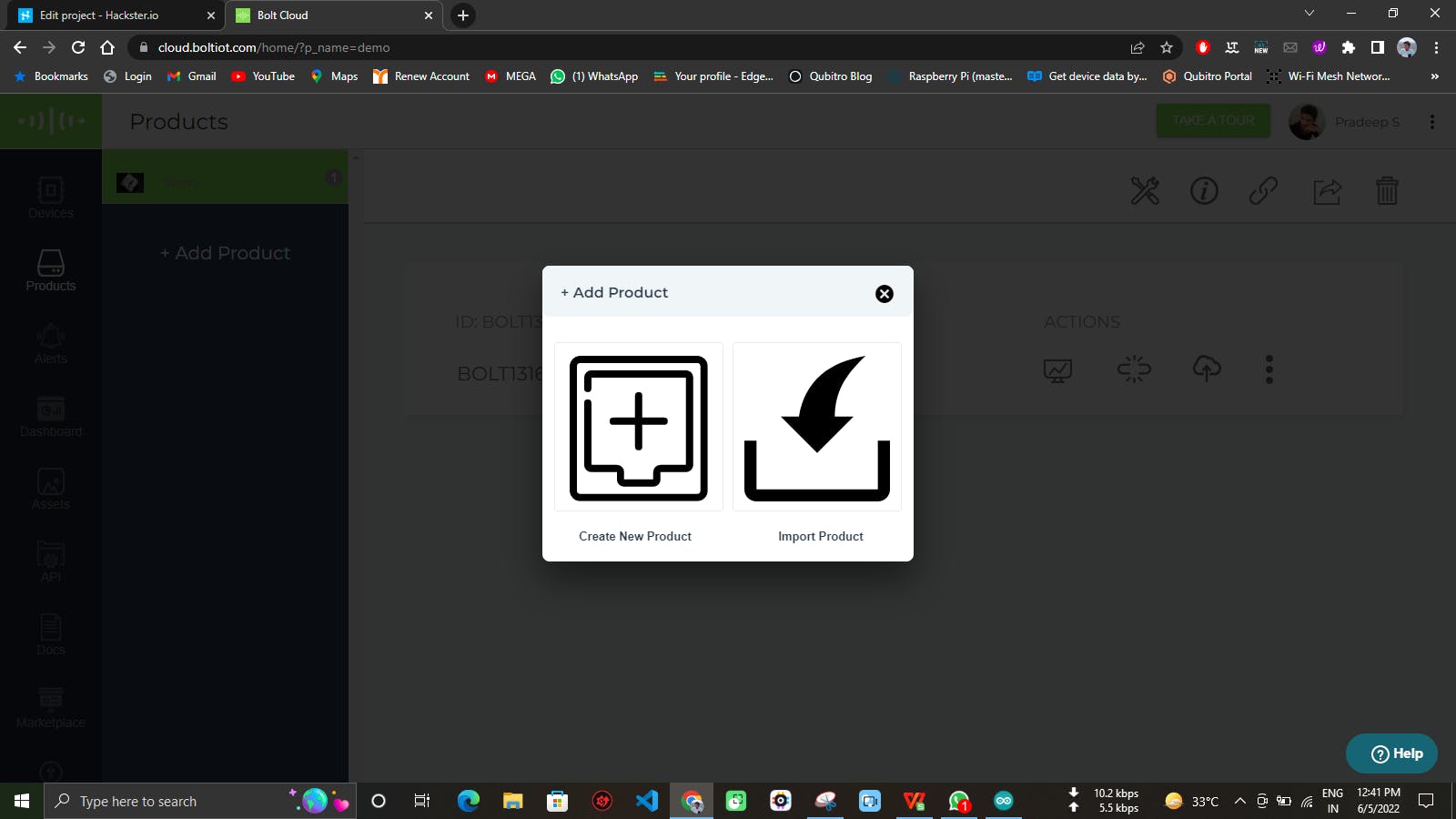1456x819 pixels.
Task: Open a new browser tab
Action: [463, 15]
